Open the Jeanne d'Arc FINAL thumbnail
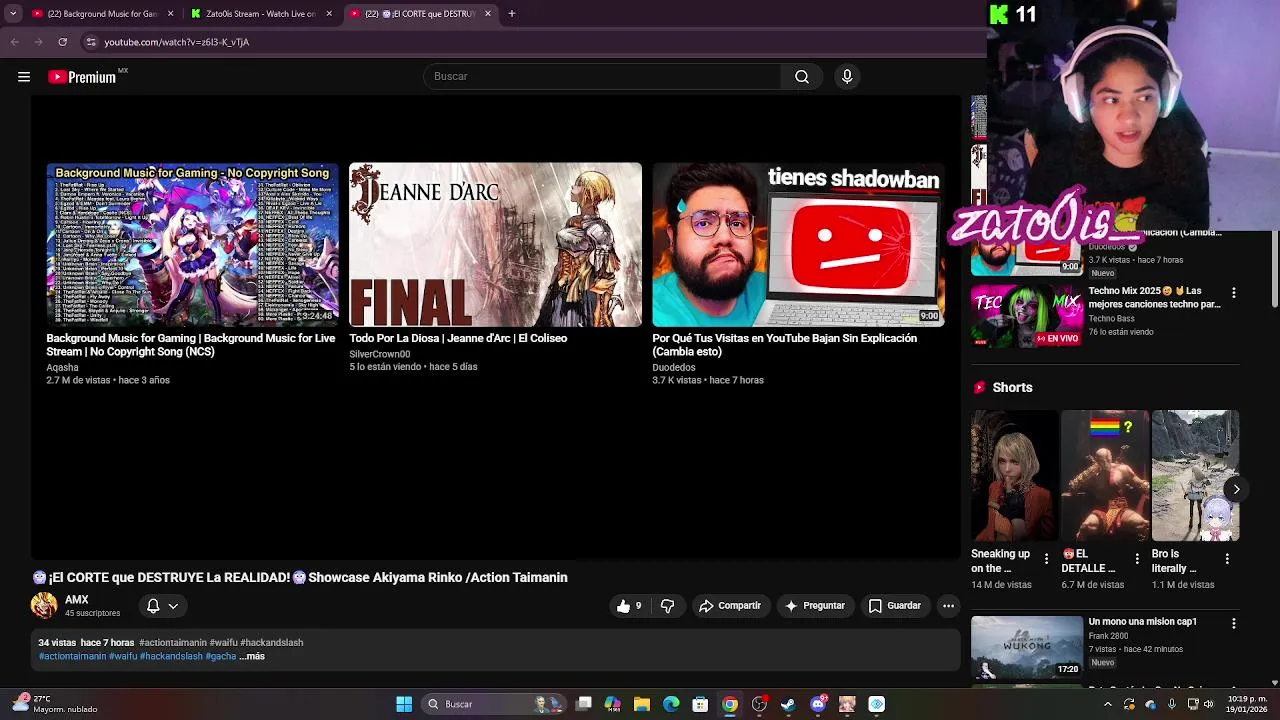This screenshot has width=1280, height=720. [495, 244]
